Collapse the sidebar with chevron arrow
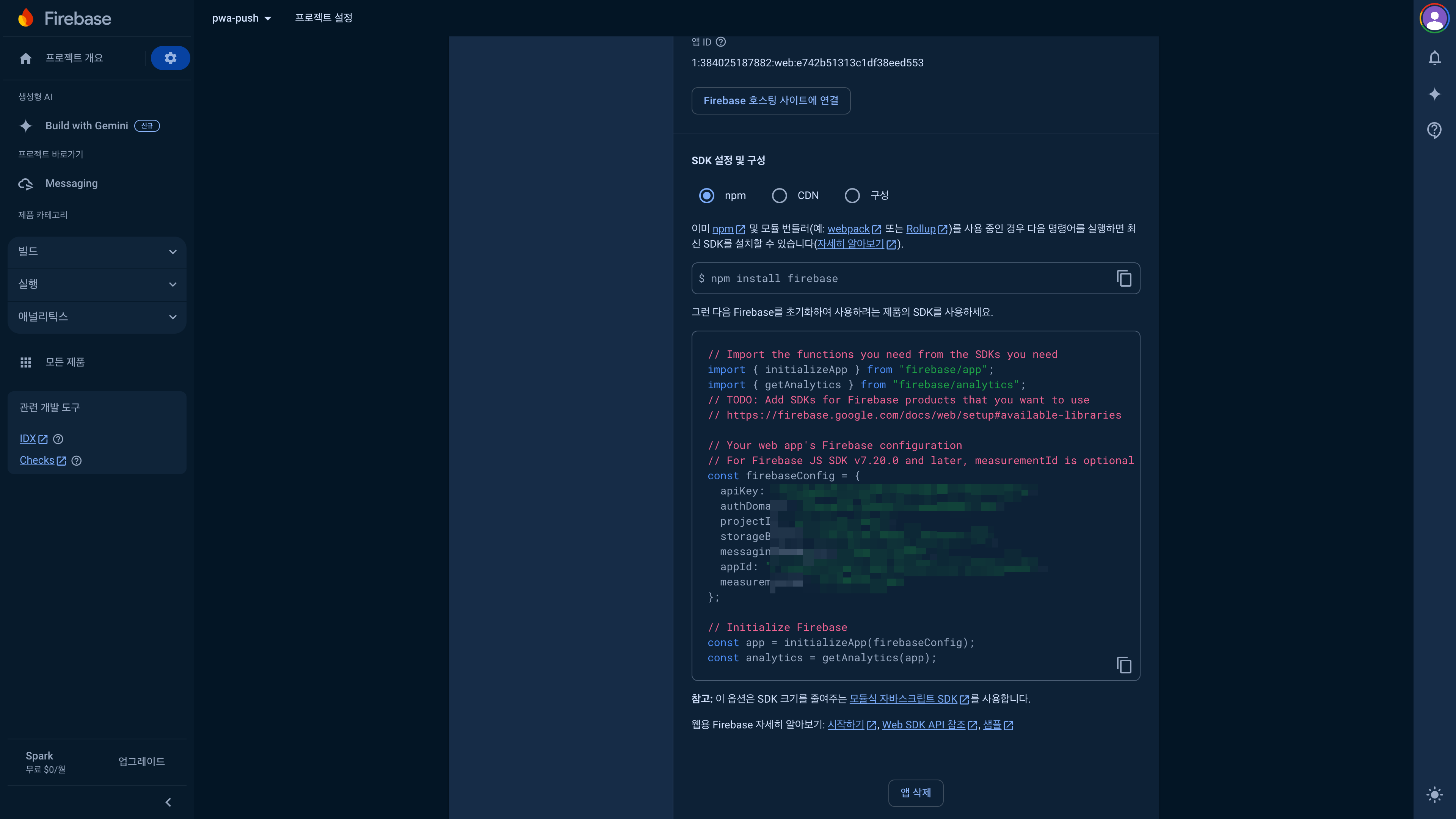 point(168,802)
